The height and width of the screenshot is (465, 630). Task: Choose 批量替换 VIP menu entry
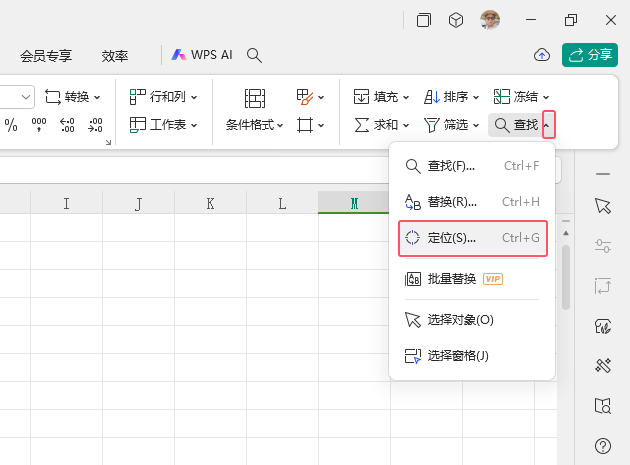pyautogui.click(x=472, y=279)
